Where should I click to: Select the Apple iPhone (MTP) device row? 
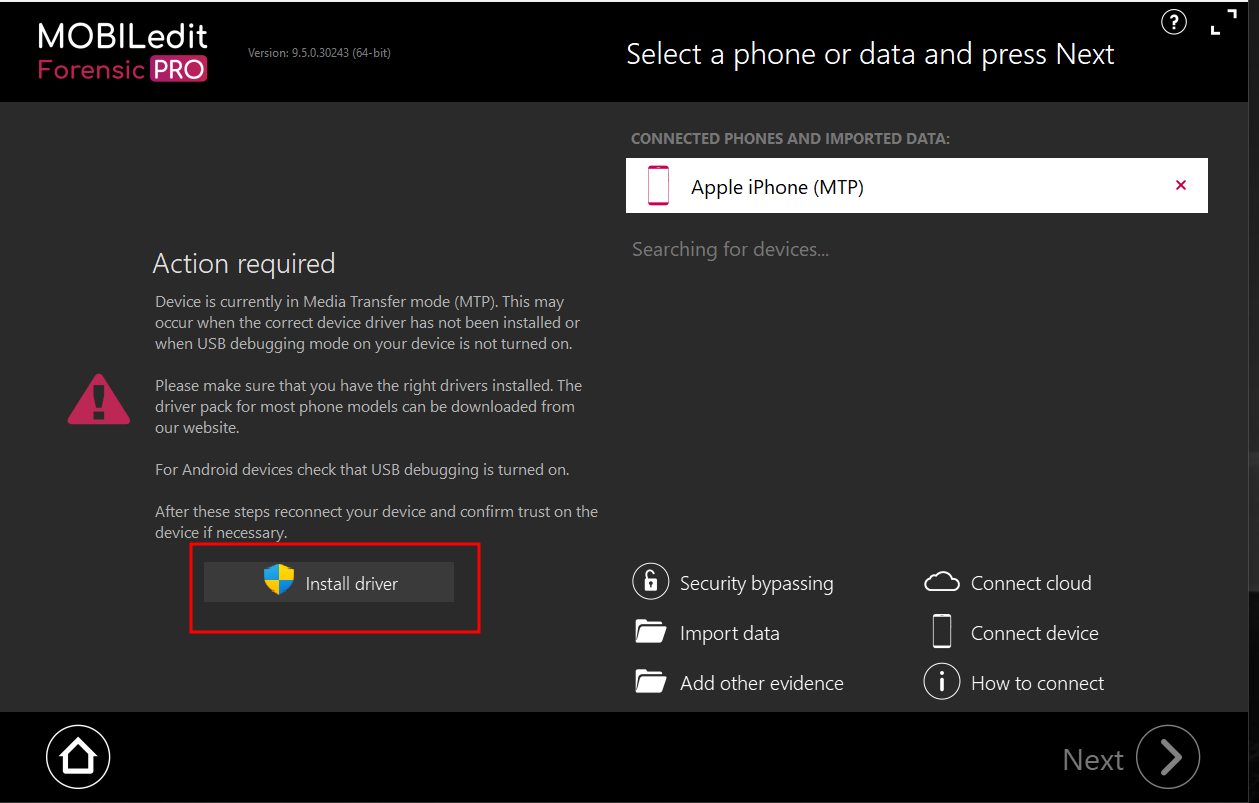(x=917, y=185)
